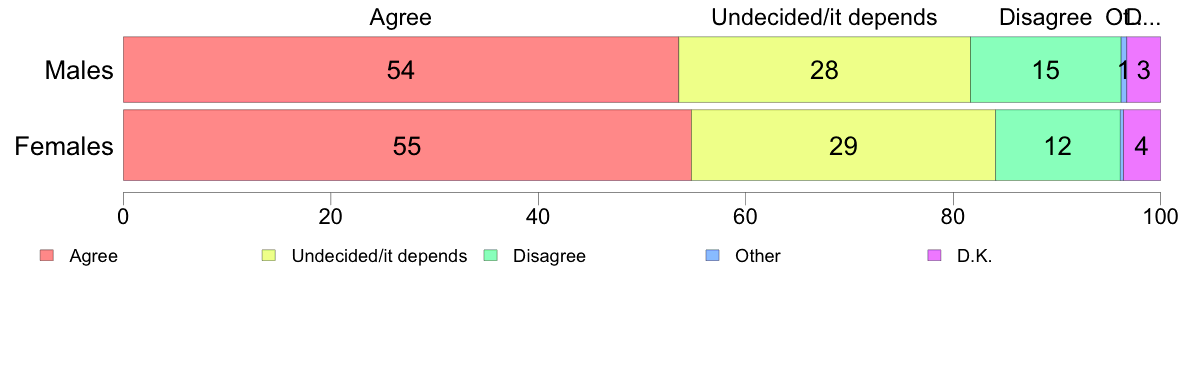Click the Males D.K. segment showing 3
The width and height of the screenshot is (1188, 368).
coord(1143,69)
